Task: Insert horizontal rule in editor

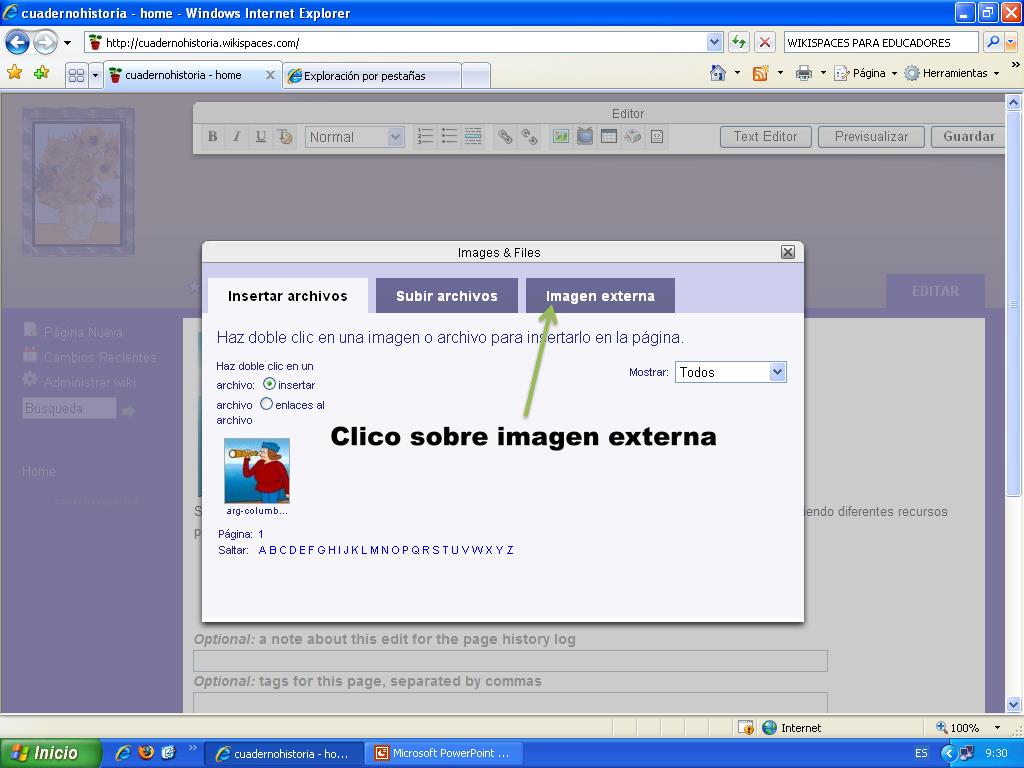Action: pos(473,136)
